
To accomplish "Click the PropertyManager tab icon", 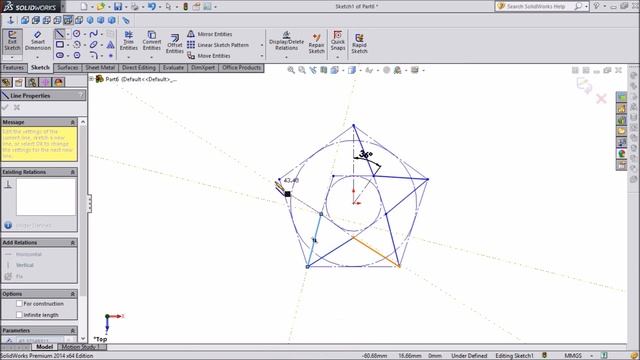I will click(x=19, y=82).
